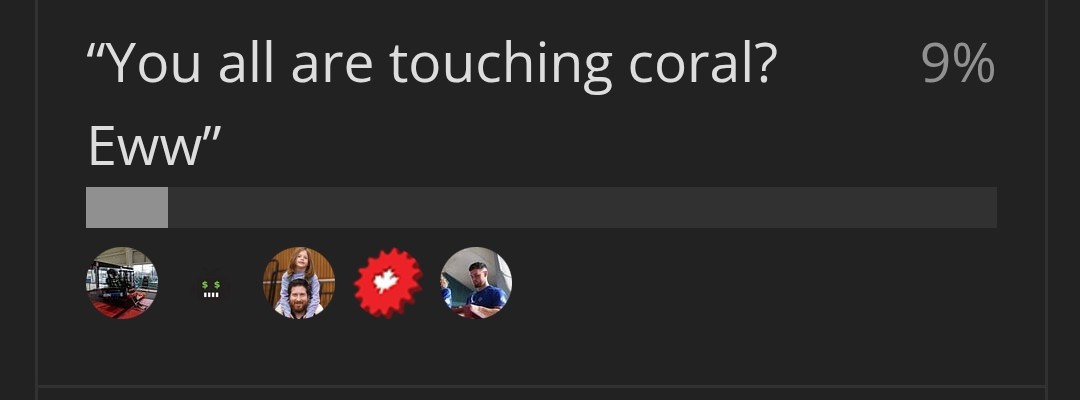
Task: Click the divider line below the poll option
Action: [x=541, y=386]
